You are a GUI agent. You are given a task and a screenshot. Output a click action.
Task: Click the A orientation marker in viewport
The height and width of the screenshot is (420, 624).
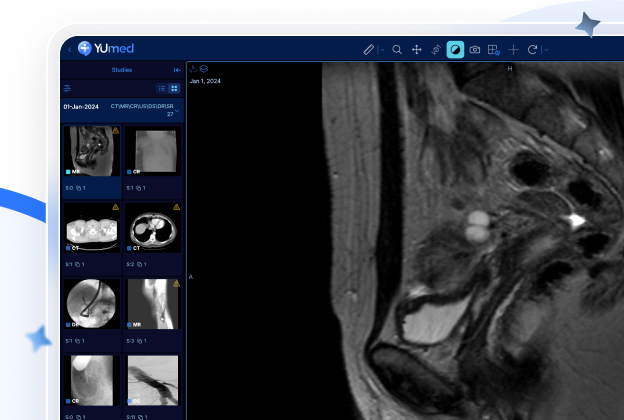pos(191,277)
